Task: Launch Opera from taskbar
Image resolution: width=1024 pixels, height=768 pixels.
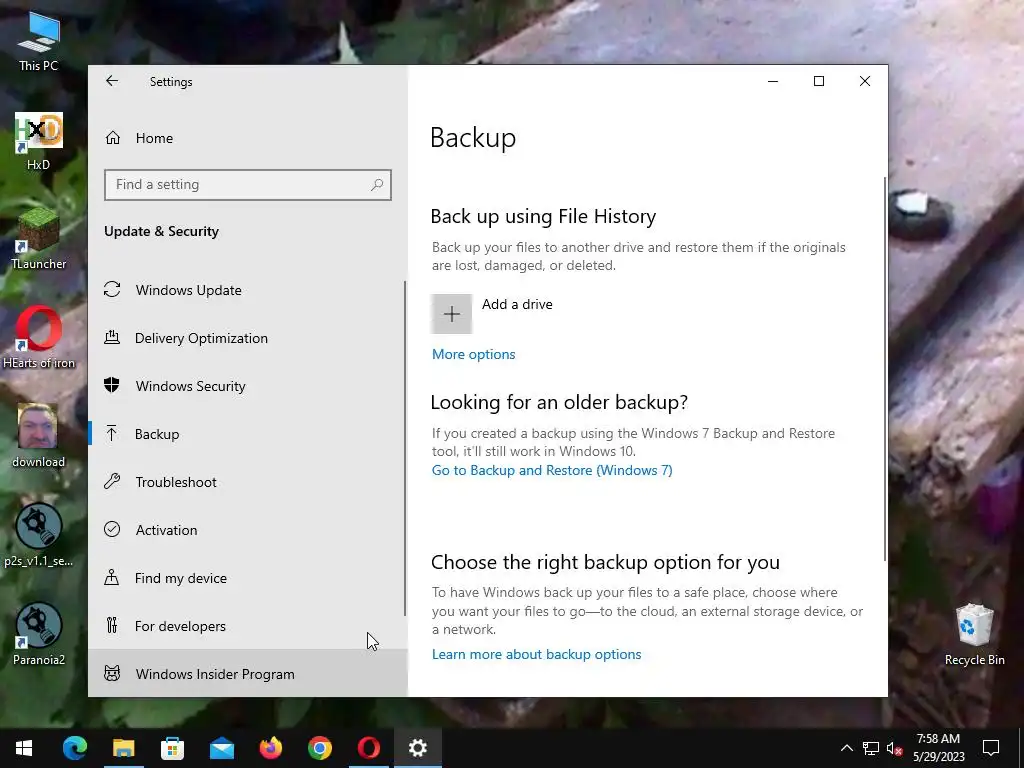Action: tap(368, 748)
